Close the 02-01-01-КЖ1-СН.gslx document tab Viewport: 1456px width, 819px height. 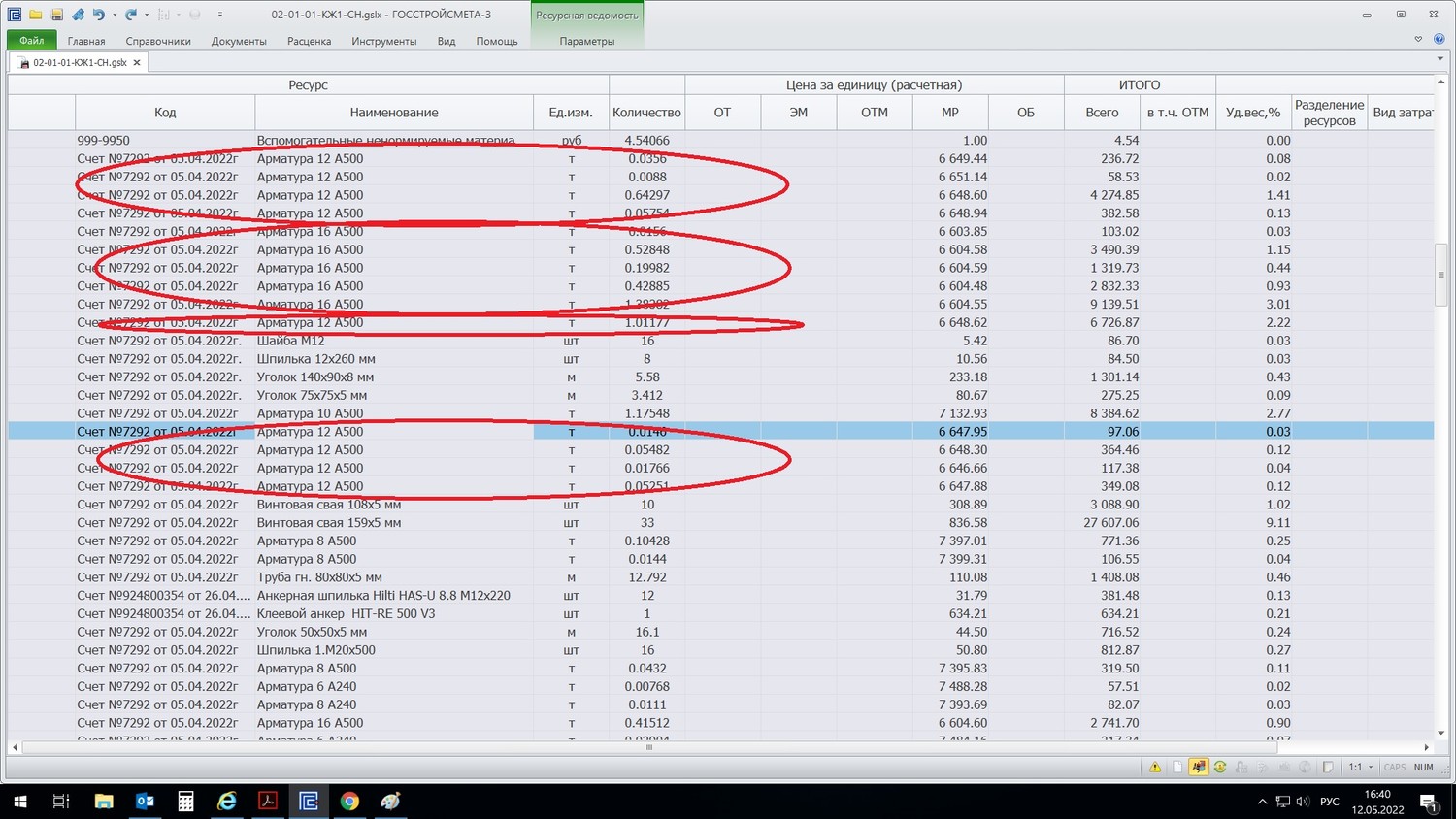click(x=137, y=62)
